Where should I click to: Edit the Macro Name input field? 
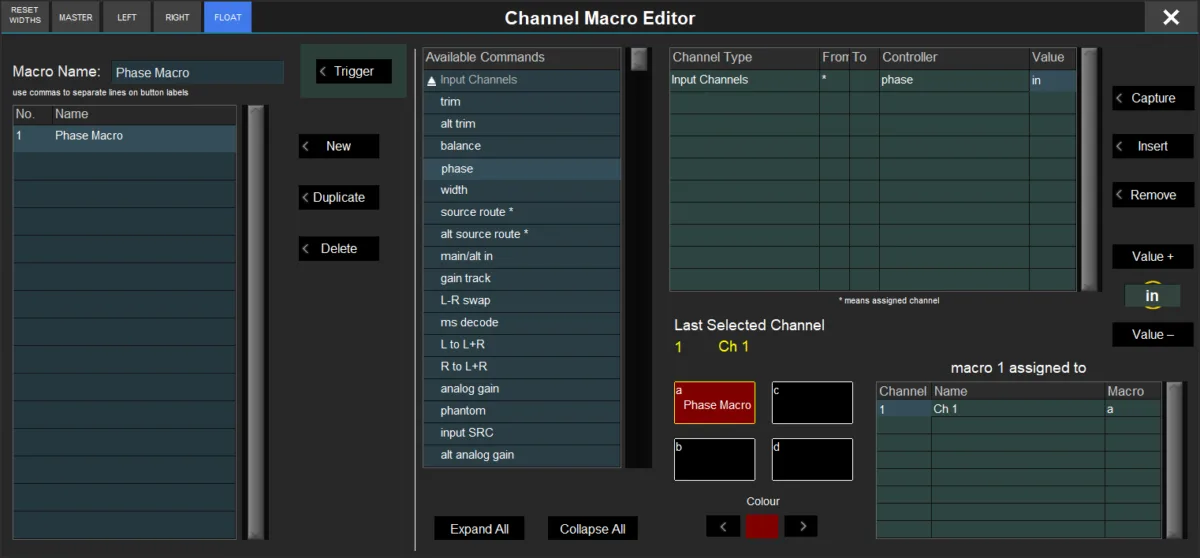pos(197,72)
